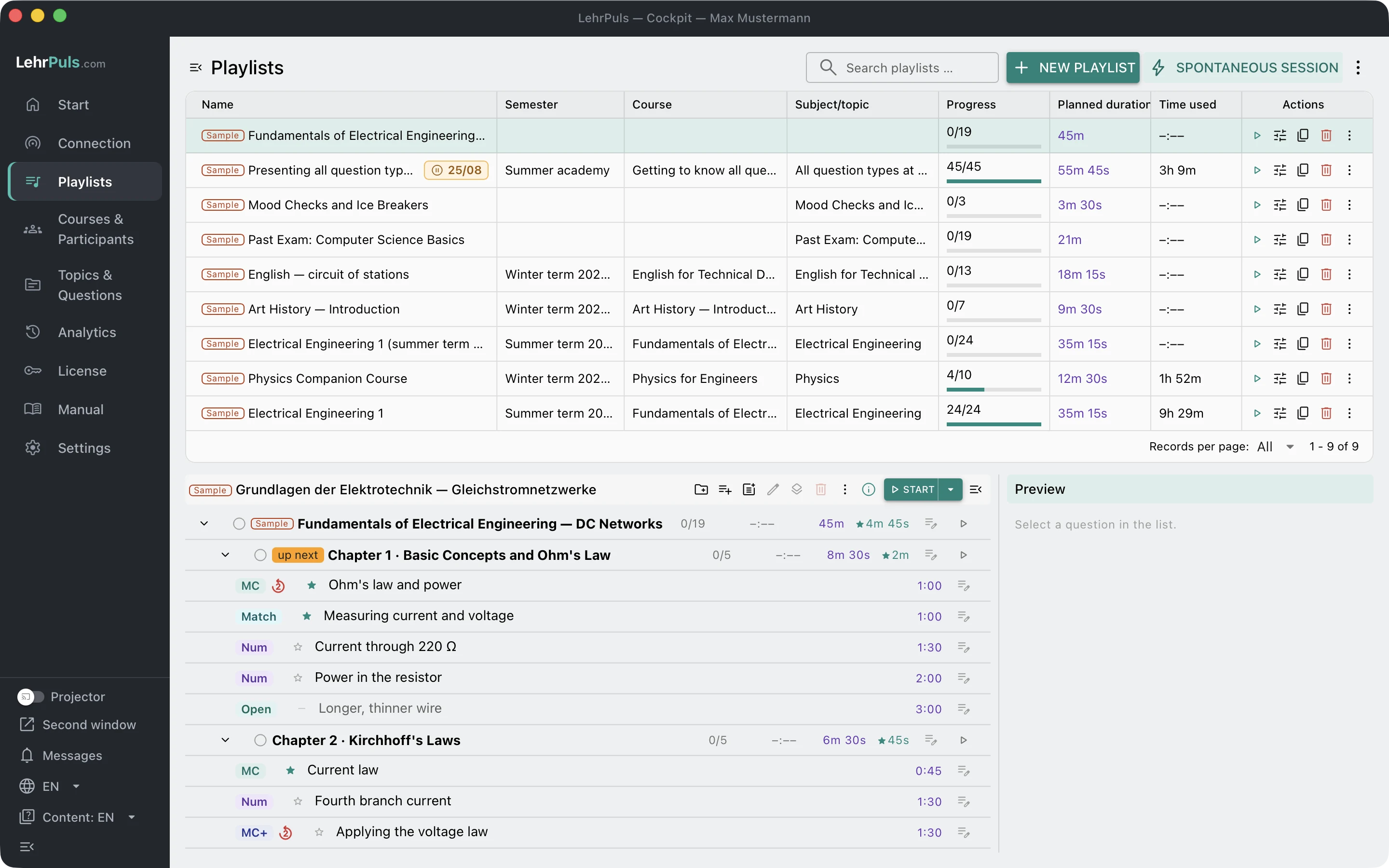Image resolution: width=1389 pixels, height=868 pixels.
Task: Click the info icon next to START
Action: (869, 489)
